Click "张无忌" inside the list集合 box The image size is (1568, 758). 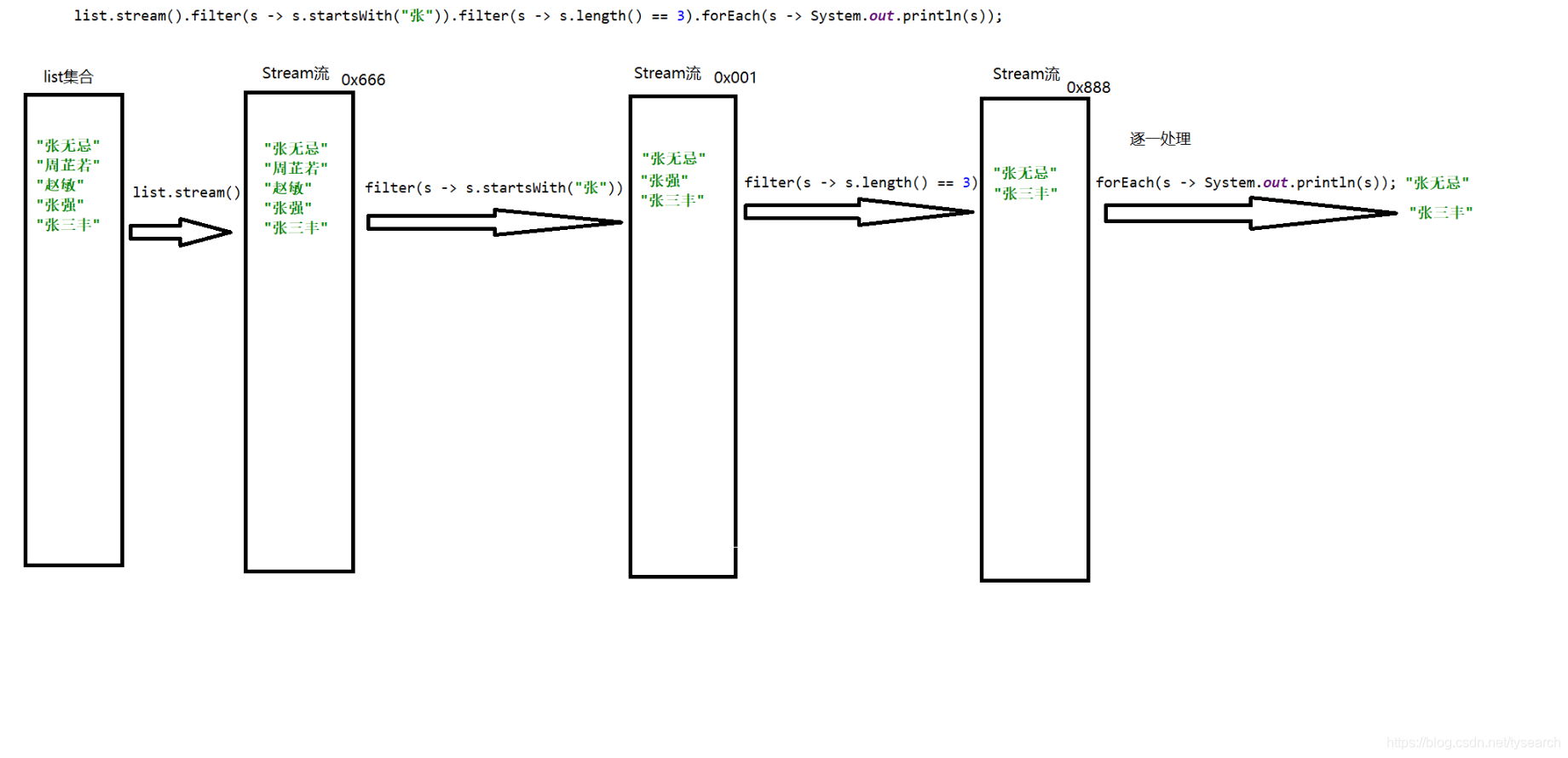point(68,146)
